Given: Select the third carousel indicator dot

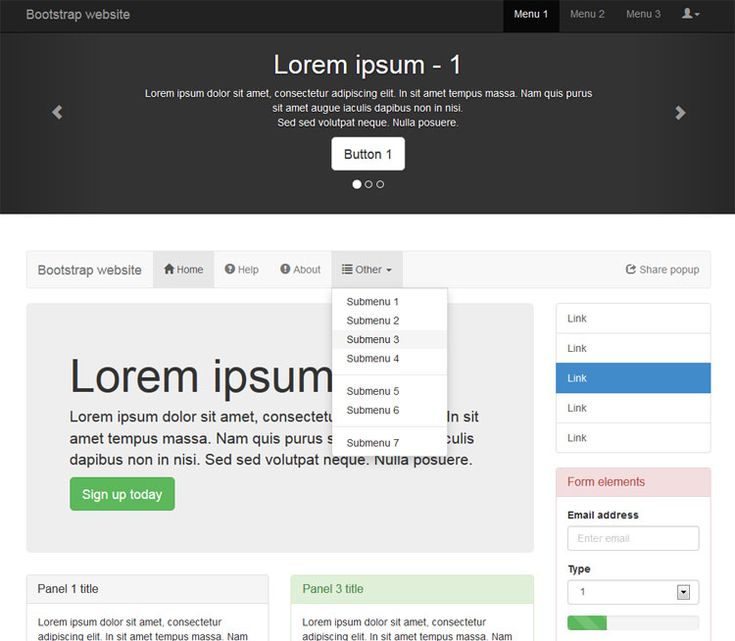Looking at the screenshot, I should pos(380,184).
